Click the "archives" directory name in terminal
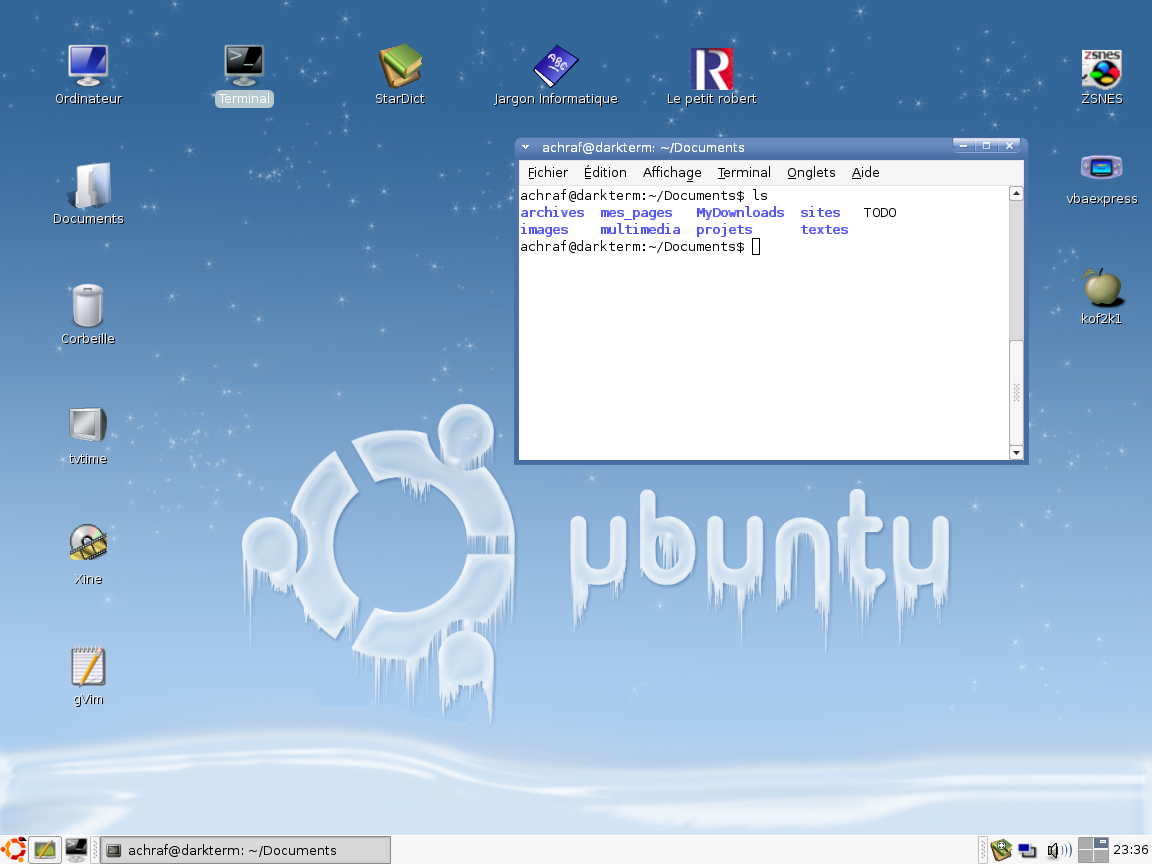 pyautogui.click(x=552, y=212)
